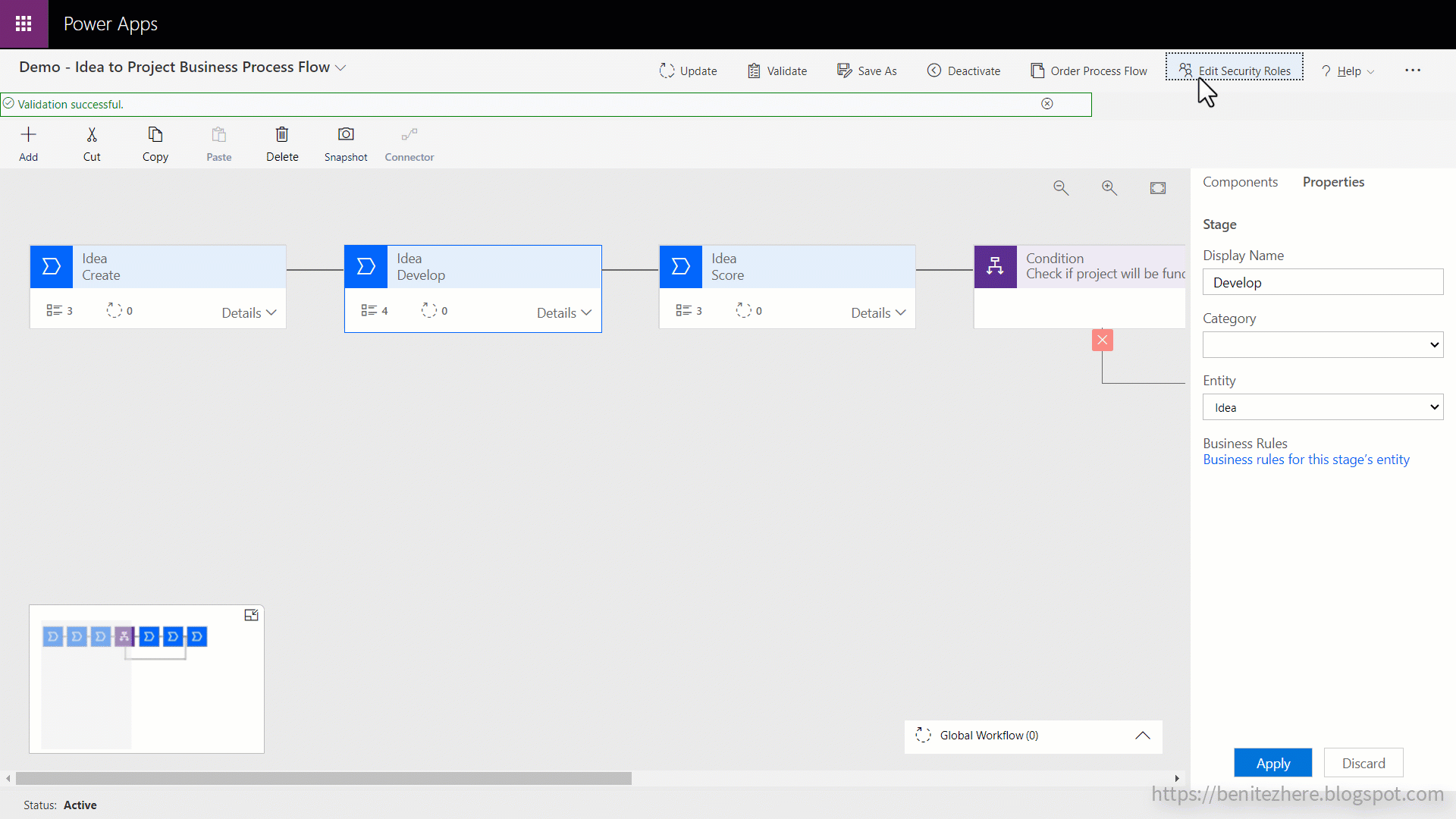Click the Apply button
This screenshot has height=819, width=1456.
click(x=1272, y=764)
